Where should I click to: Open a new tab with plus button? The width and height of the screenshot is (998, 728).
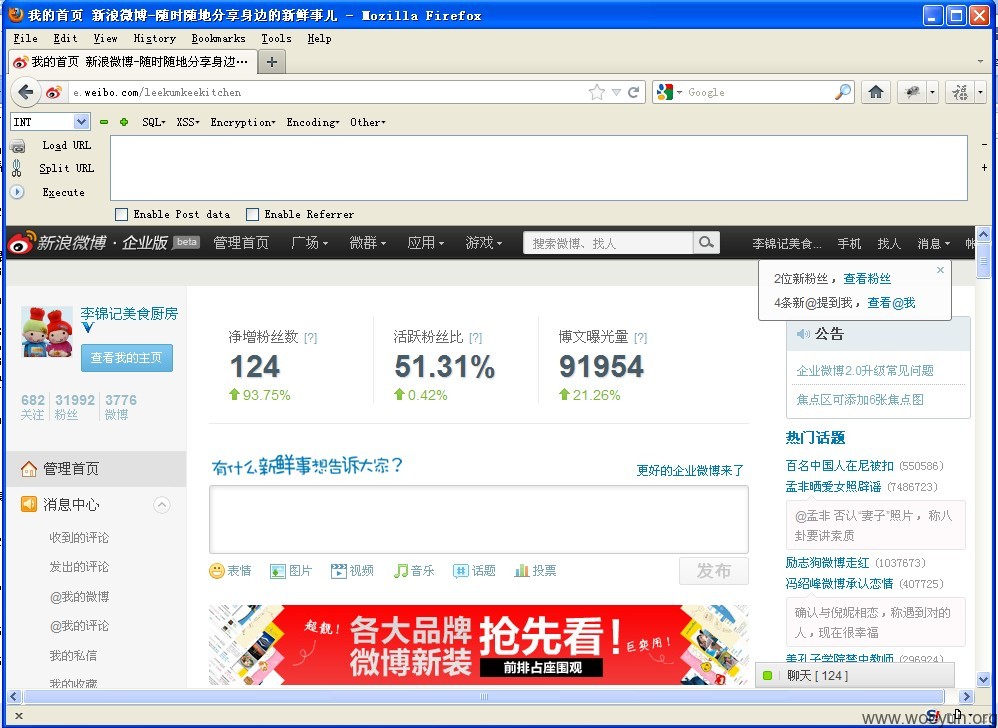(x=272, y=62)
